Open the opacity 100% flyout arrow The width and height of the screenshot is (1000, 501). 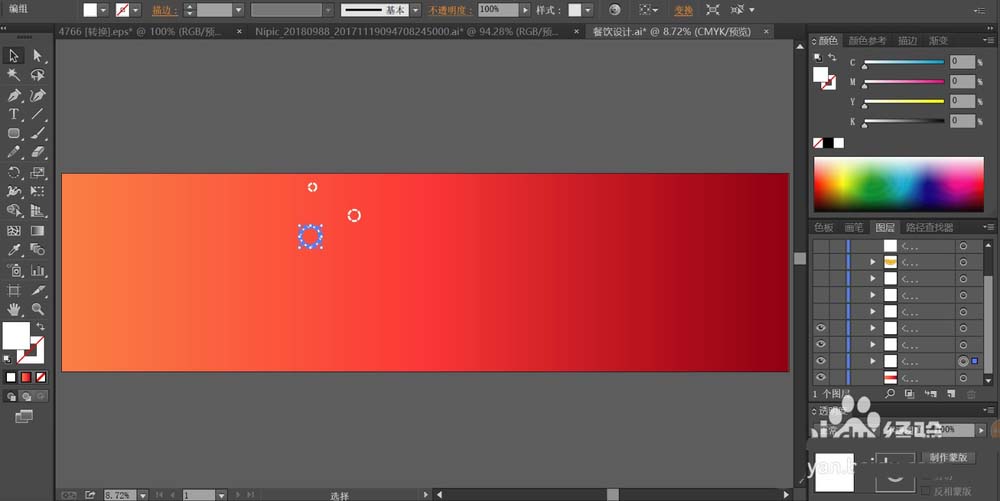[x=525, y=10]
